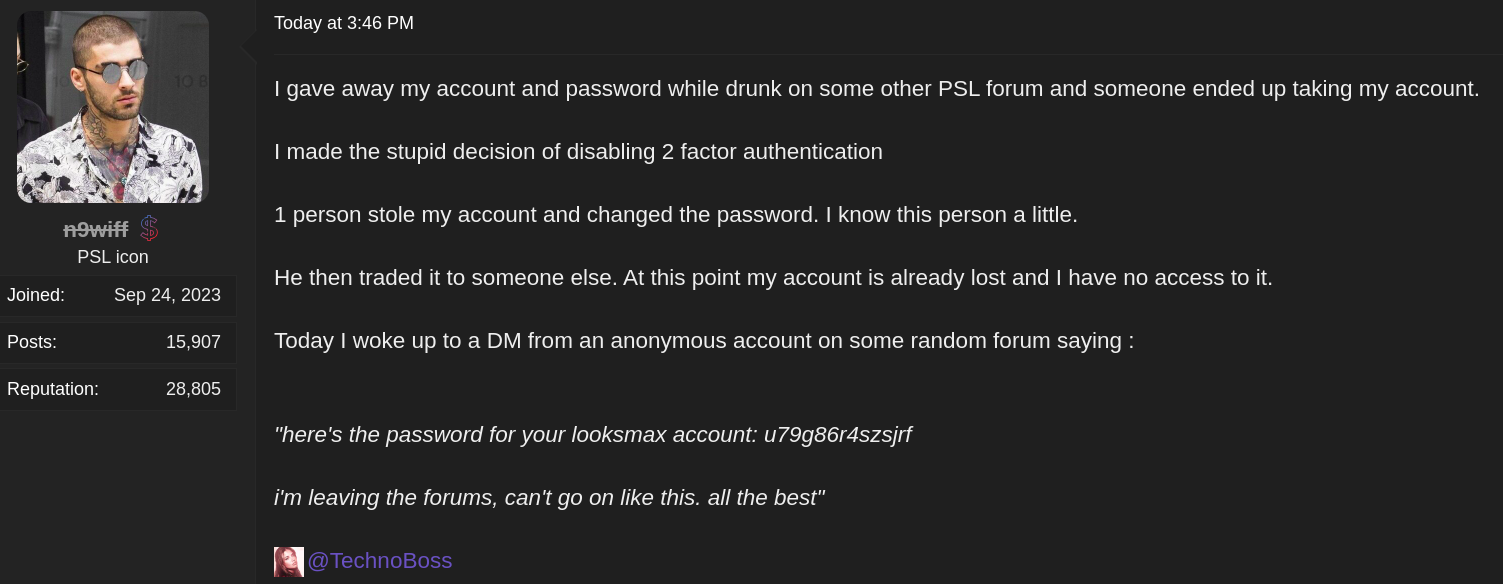Click the Sep 24, 2023 join date
This screenshot has height=584, width=1503.
pyautogui.click(x=167, y=295)
